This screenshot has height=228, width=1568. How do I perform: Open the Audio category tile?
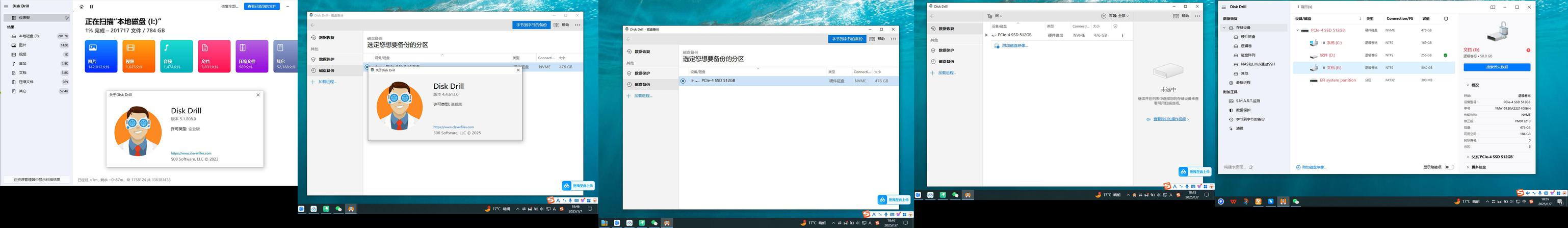(x=176, y=56)
